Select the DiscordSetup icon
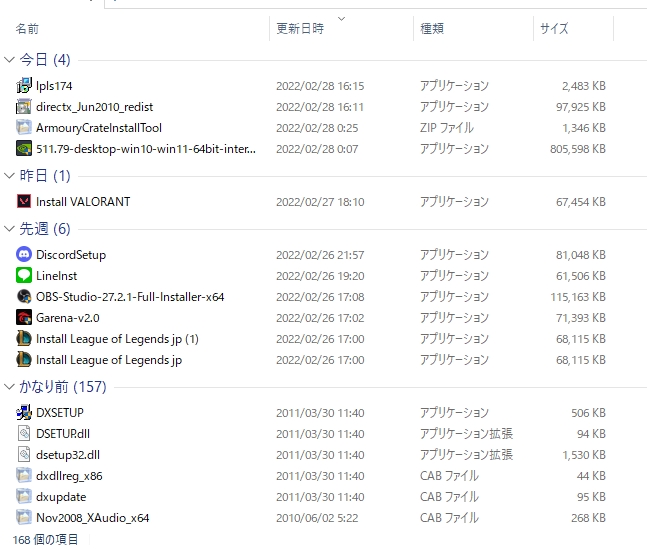 point(24,255)
